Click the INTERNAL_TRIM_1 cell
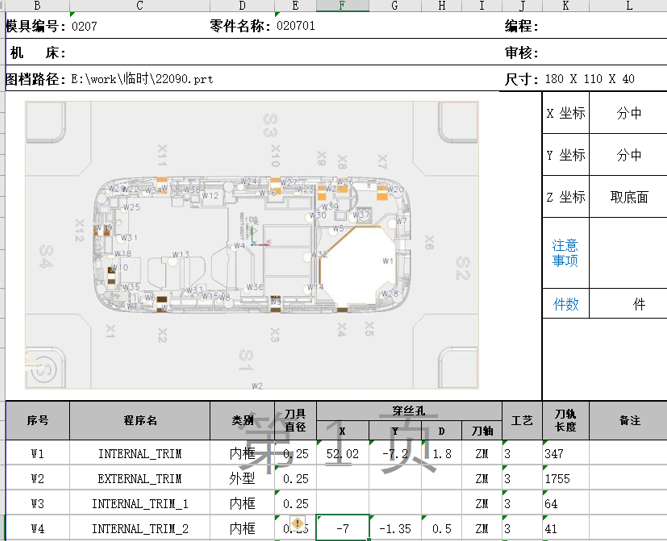The image size is (667, 541). (140, 504)
